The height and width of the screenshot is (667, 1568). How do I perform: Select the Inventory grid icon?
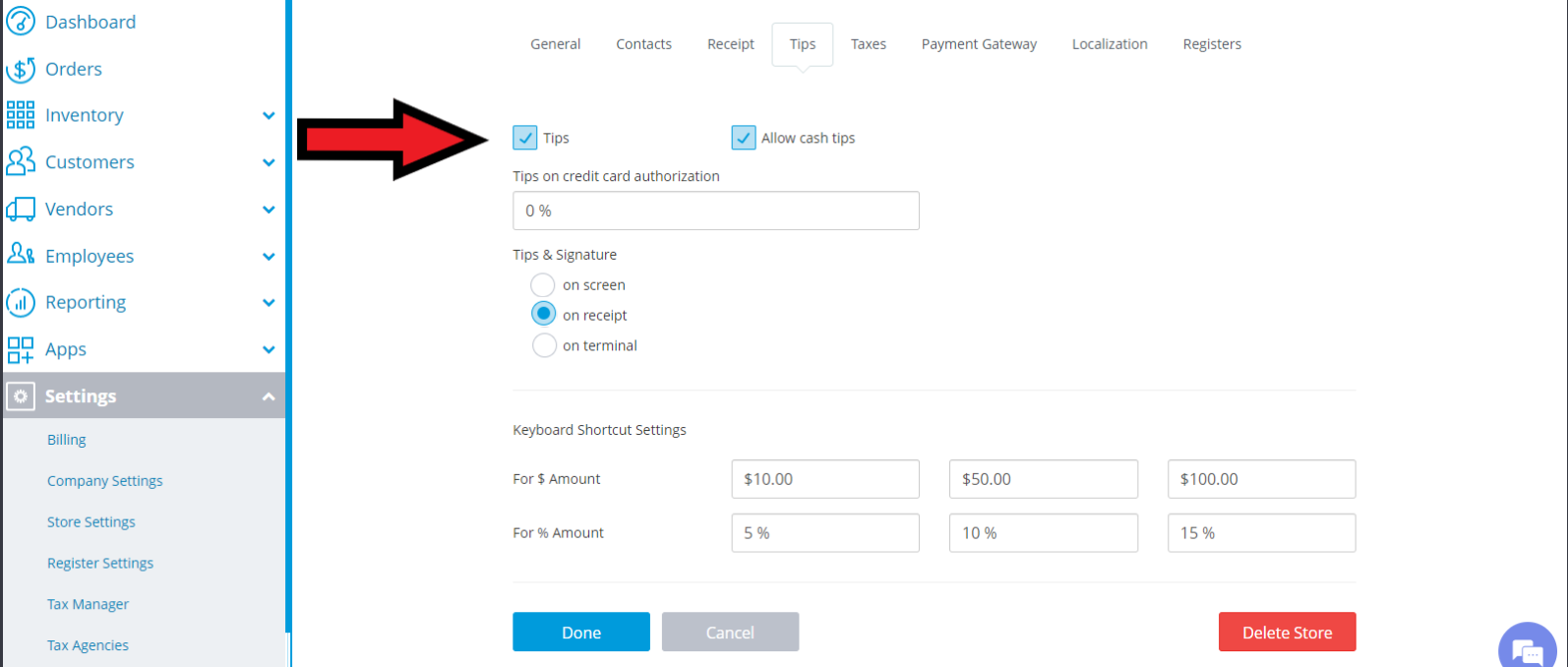coord(21,115)
